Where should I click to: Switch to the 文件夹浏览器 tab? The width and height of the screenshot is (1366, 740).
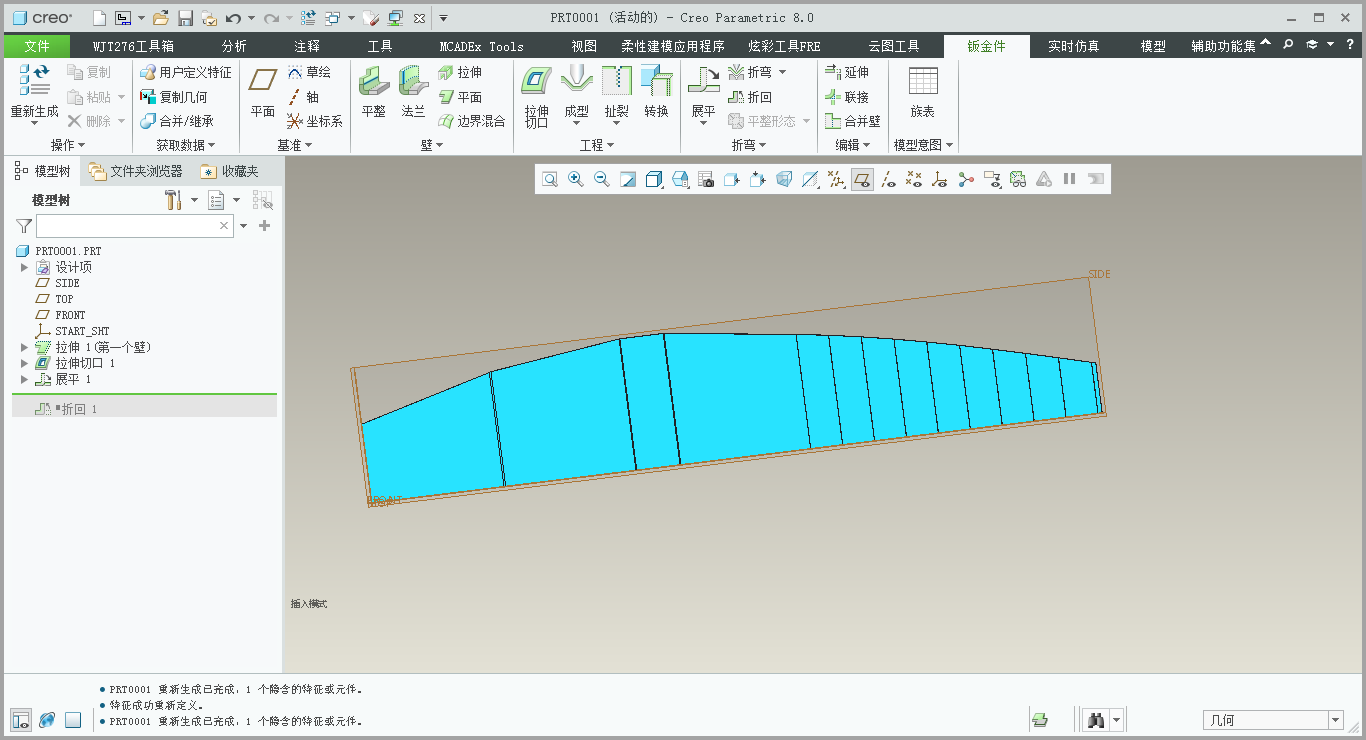[136, 172]
